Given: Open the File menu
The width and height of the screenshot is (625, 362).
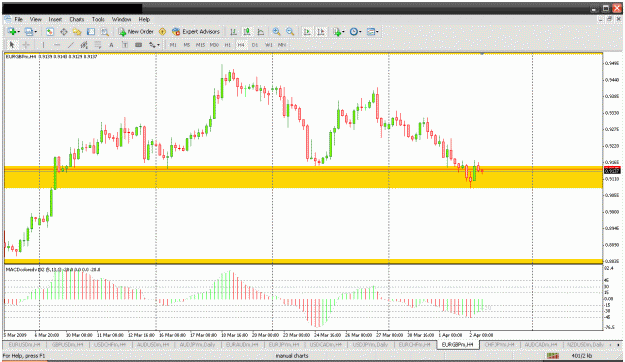Looking at the screenshot, I should pyautogui.click(x=18, y=19).
